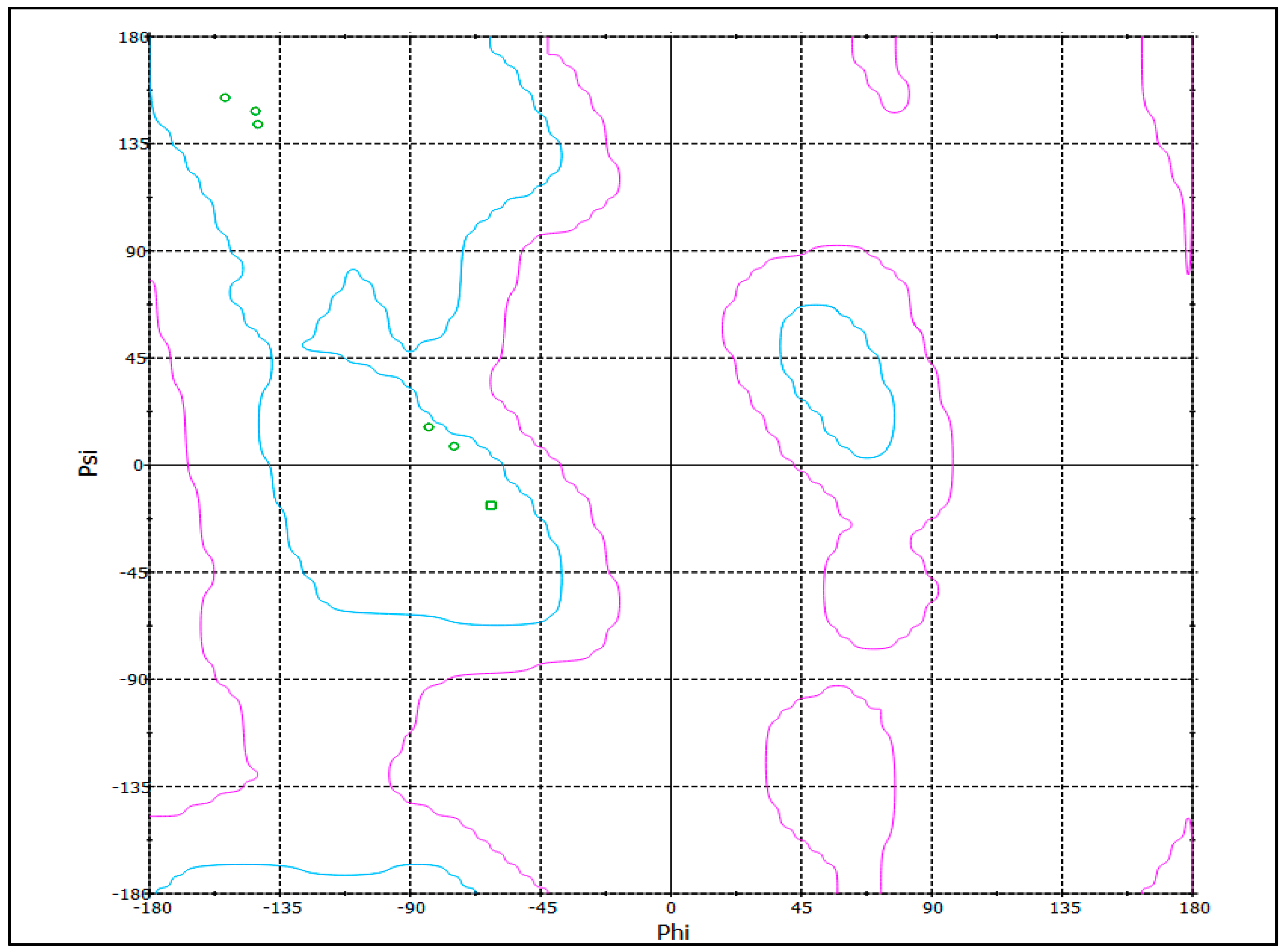Image resolution: width=1287 pixels, height=952 pixels.
Task: Select the -135 label on vertical axis
Action: pos(132,787)
